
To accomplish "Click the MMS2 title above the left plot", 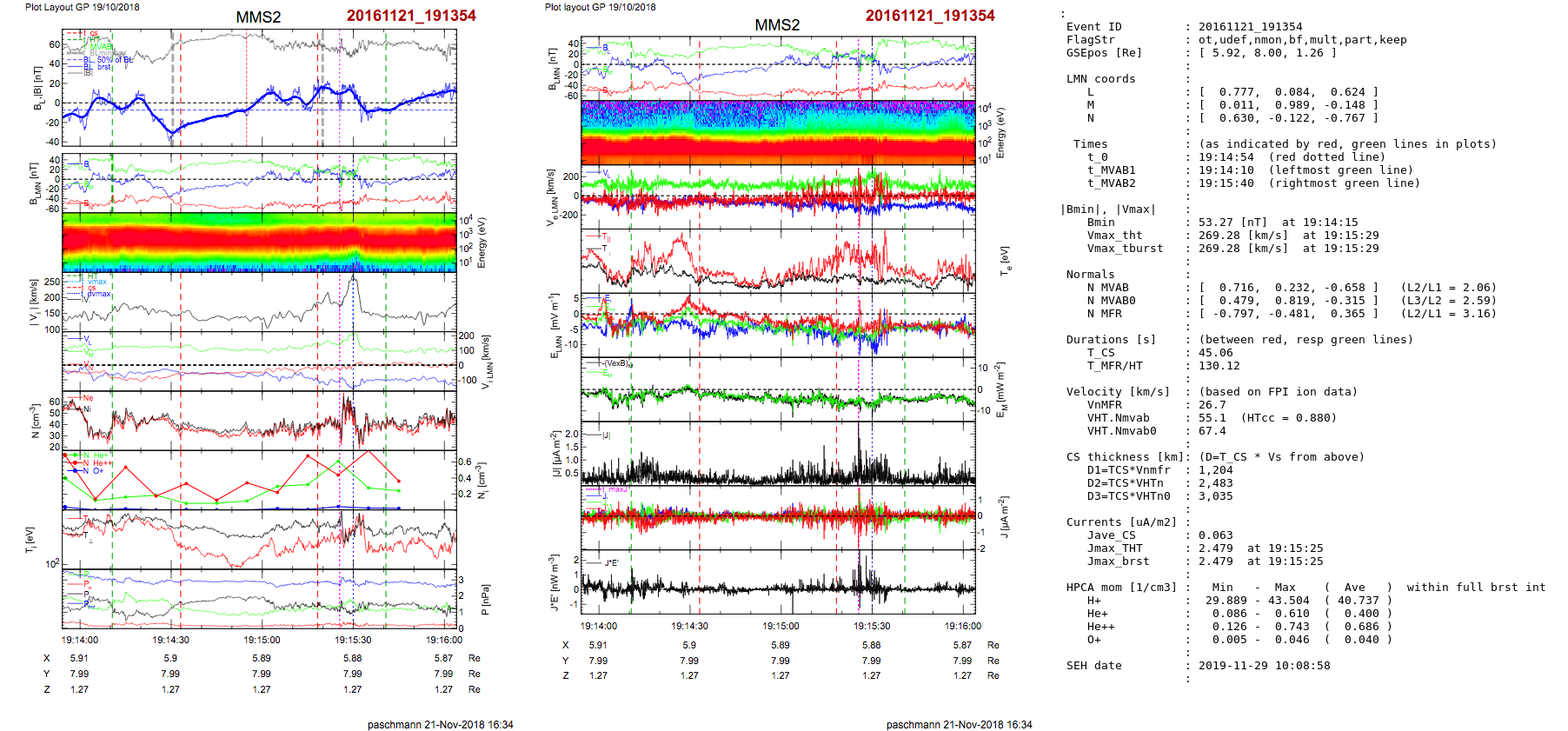I will pyautogui.click(x=258, y=17).
